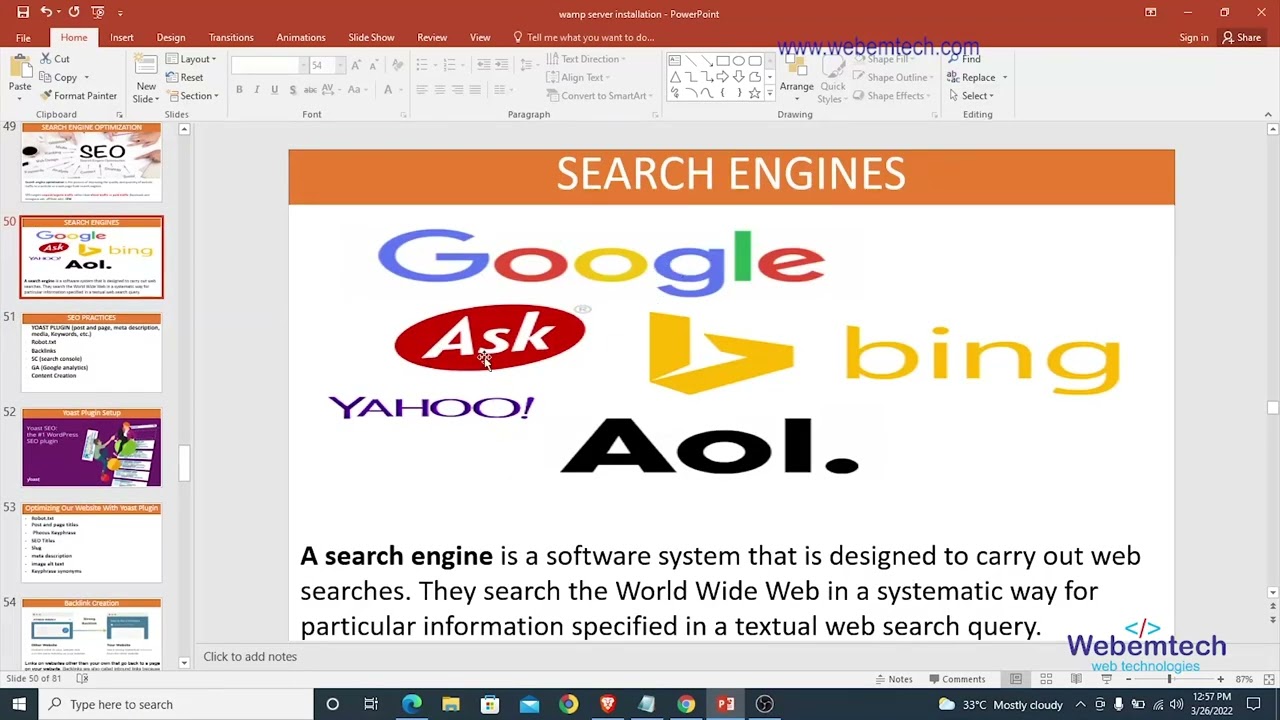Viewport: 1280px width, 720px height.
Task: Open the Select dropdown in Editing
Action: pos(973,96)
